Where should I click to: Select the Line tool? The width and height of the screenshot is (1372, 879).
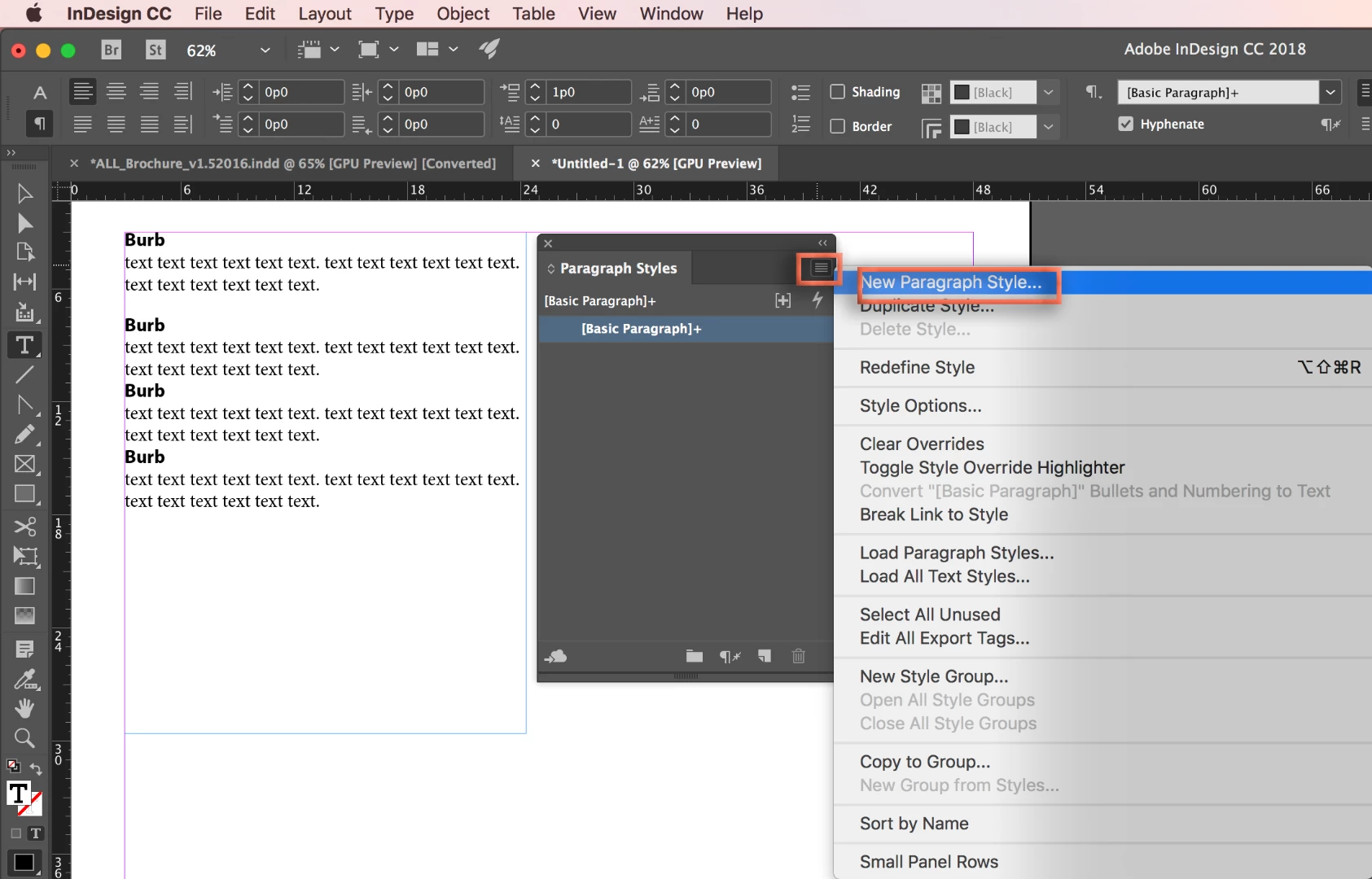pos(24,374)
